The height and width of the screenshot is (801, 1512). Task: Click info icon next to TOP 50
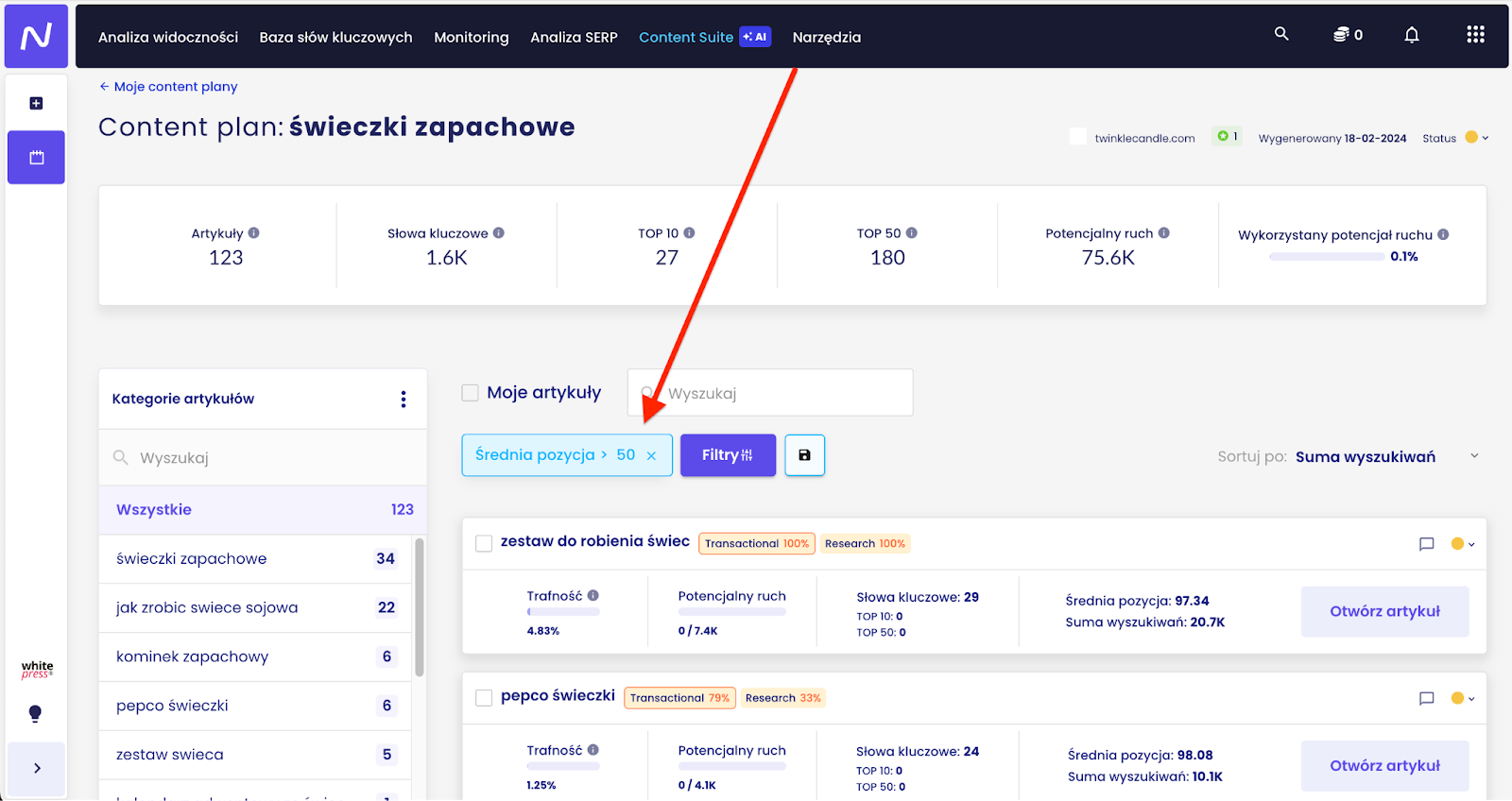tap(912, 232)
